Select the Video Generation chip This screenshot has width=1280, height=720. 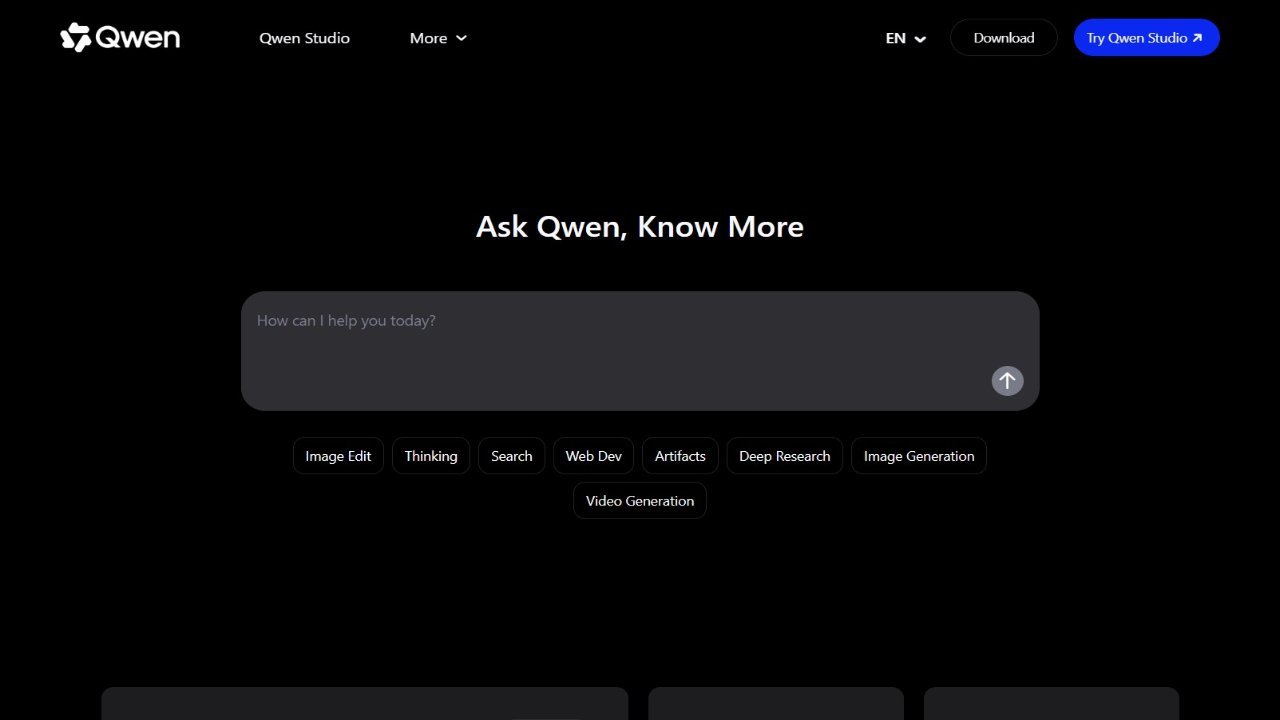(640, 501)
